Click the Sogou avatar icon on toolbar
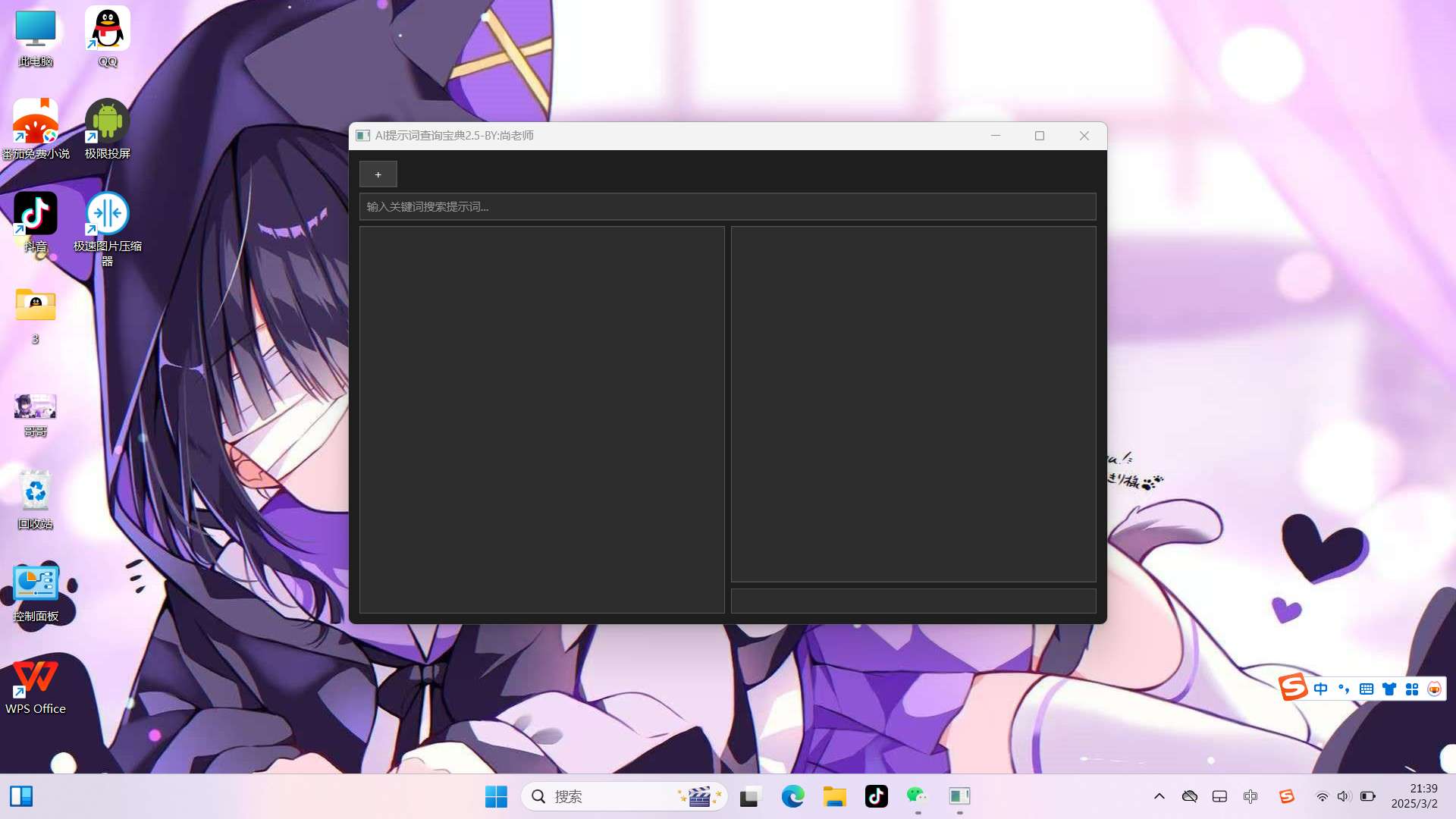Screen dimensions: 1456x819 click(1434, 689)
